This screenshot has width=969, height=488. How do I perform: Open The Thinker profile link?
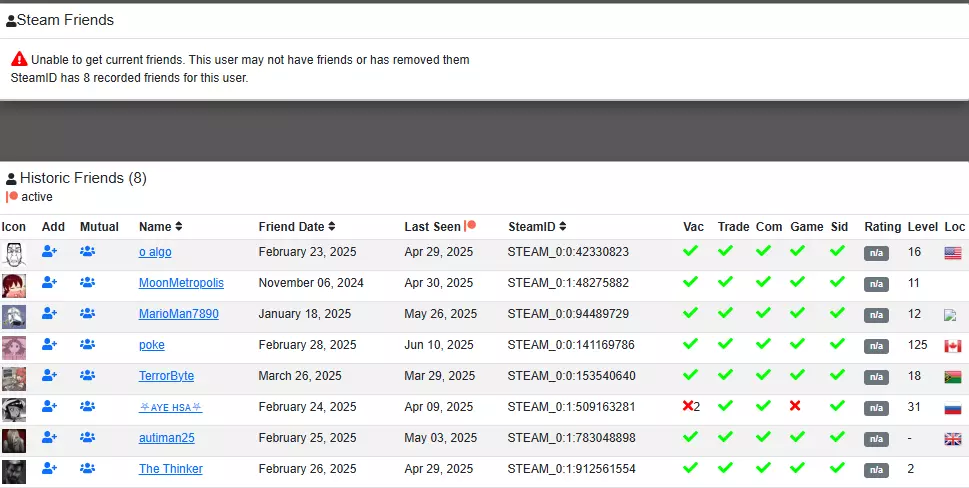click(x=171, y=468)
